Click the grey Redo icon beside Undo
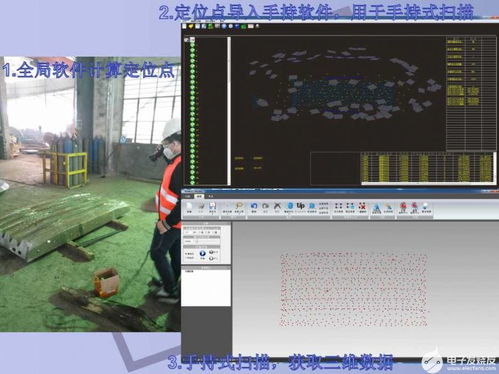 tap(265, 206)
